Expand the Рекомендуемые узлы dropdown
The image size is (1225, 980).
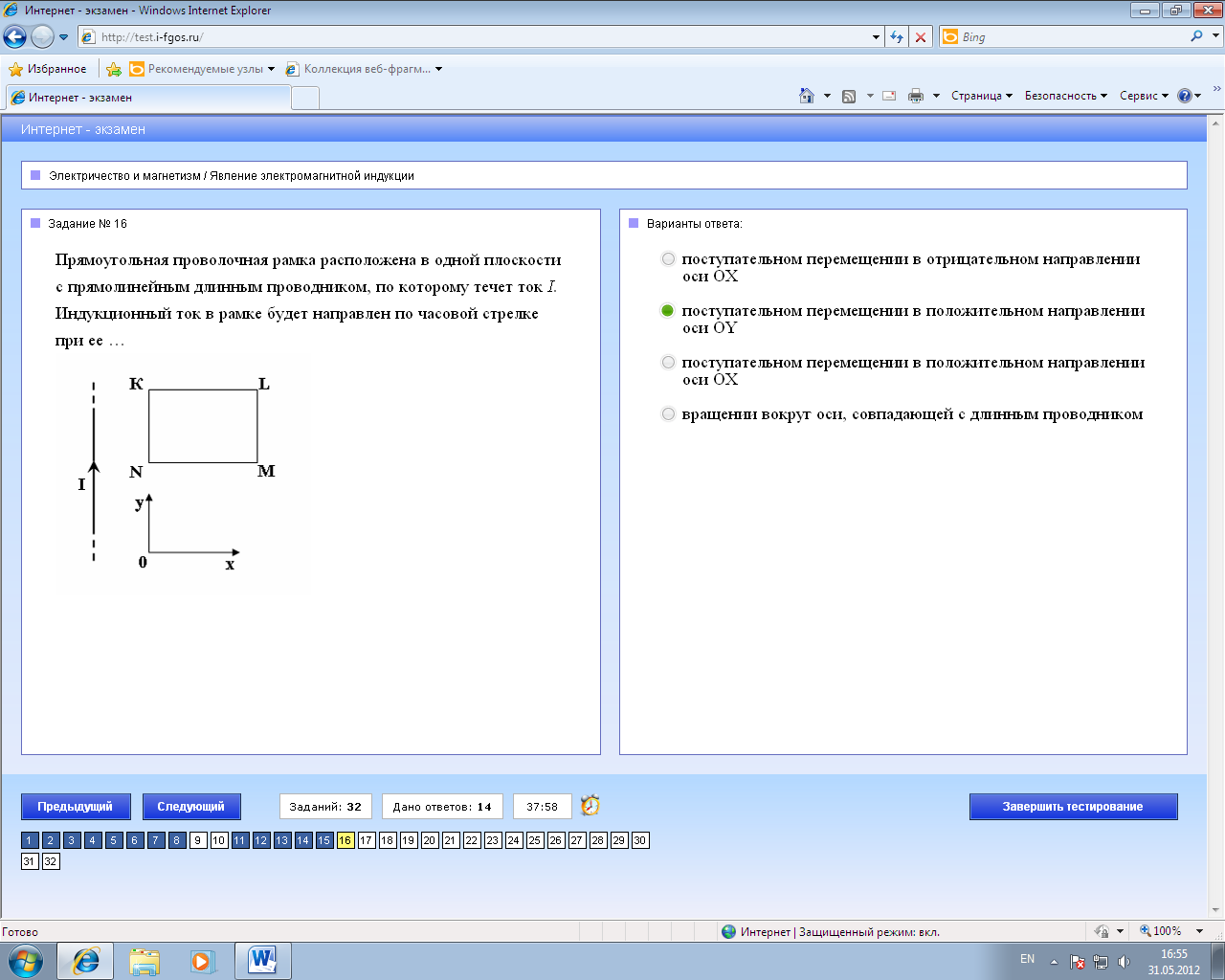point(271,69)
